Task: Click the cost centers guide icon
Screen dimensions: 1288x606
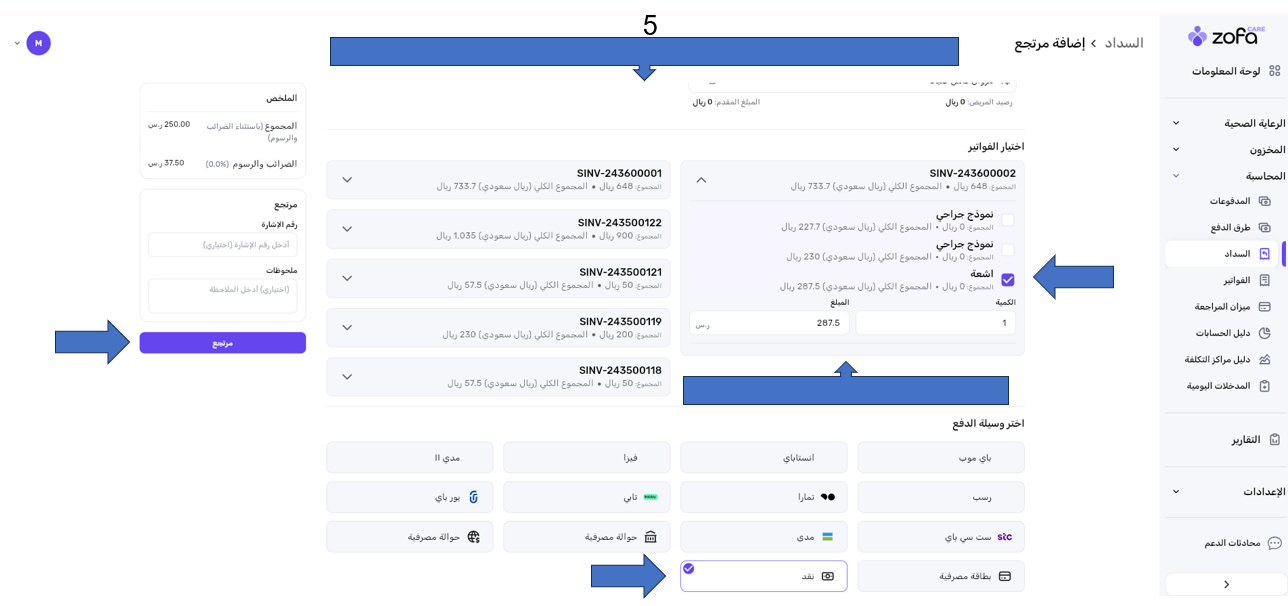Action: (1264, 359)
